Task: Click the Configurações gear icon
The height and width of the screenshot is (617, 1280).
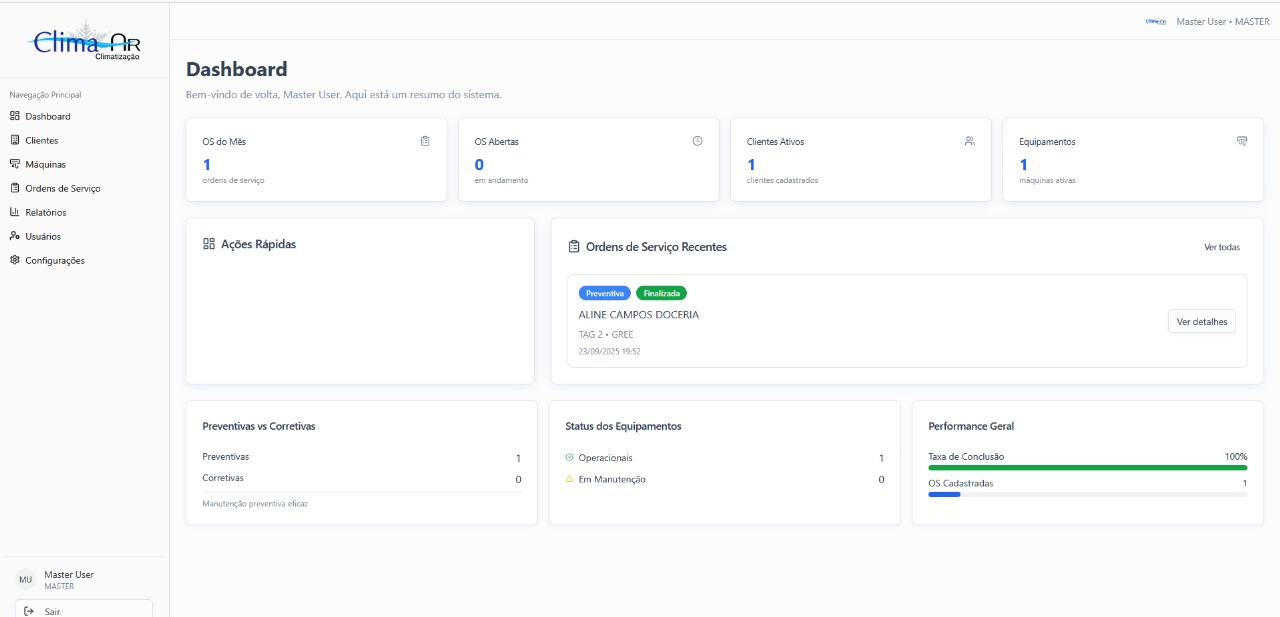Action: [15, 261]
